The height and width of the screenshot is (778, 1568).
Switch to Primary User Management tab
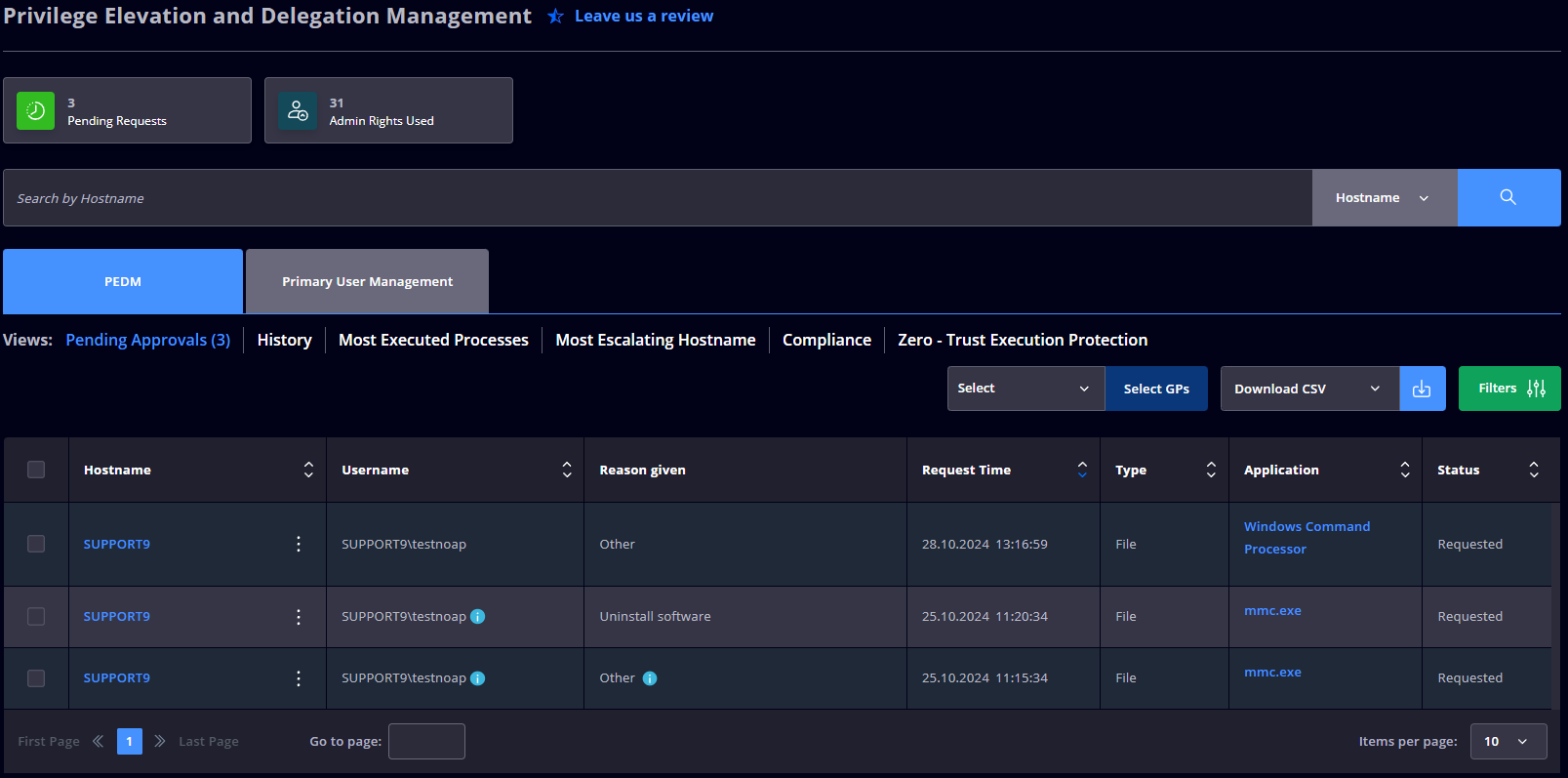[367, 281]
